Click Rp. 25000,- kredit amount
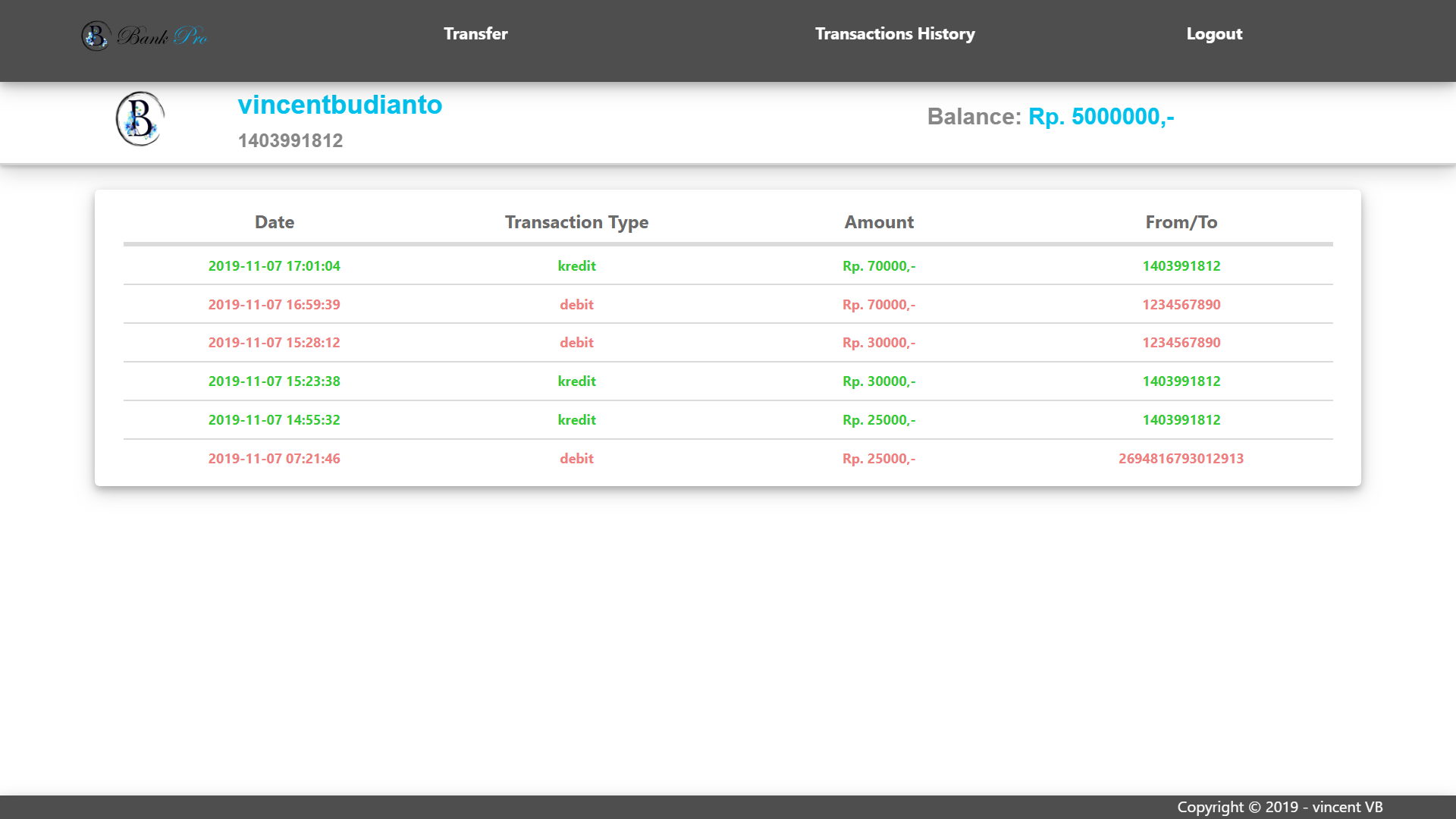The image size is (1456, 819). point(879,420)
